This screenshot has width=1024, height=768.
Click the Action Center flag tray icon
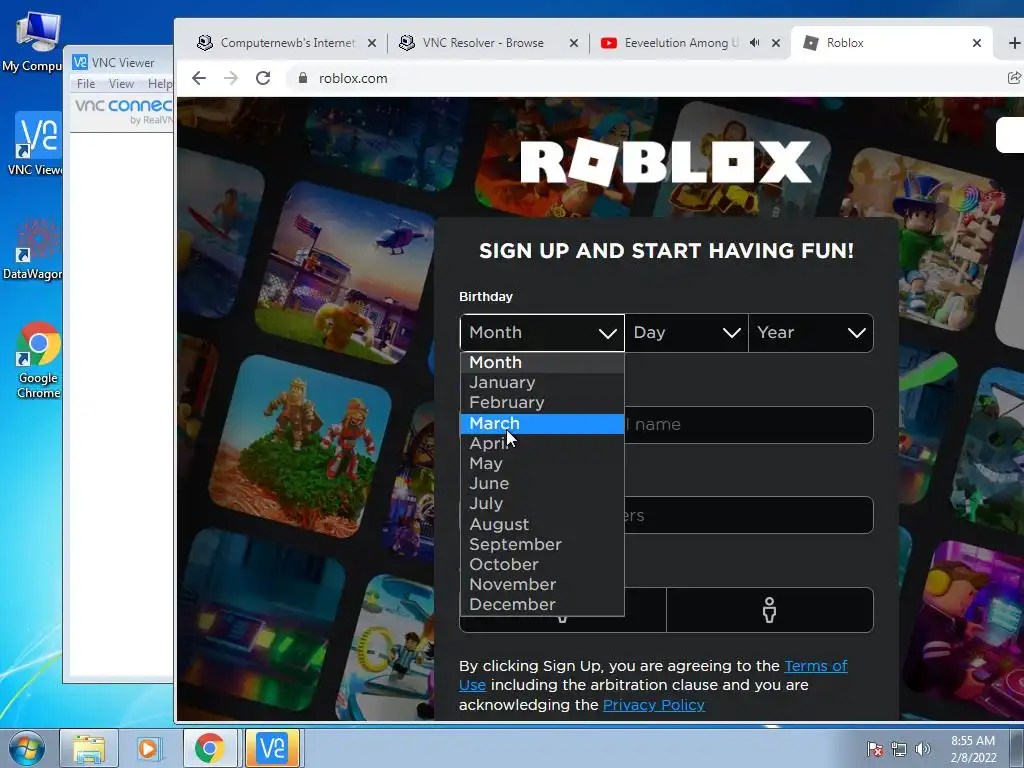point(874,749)
